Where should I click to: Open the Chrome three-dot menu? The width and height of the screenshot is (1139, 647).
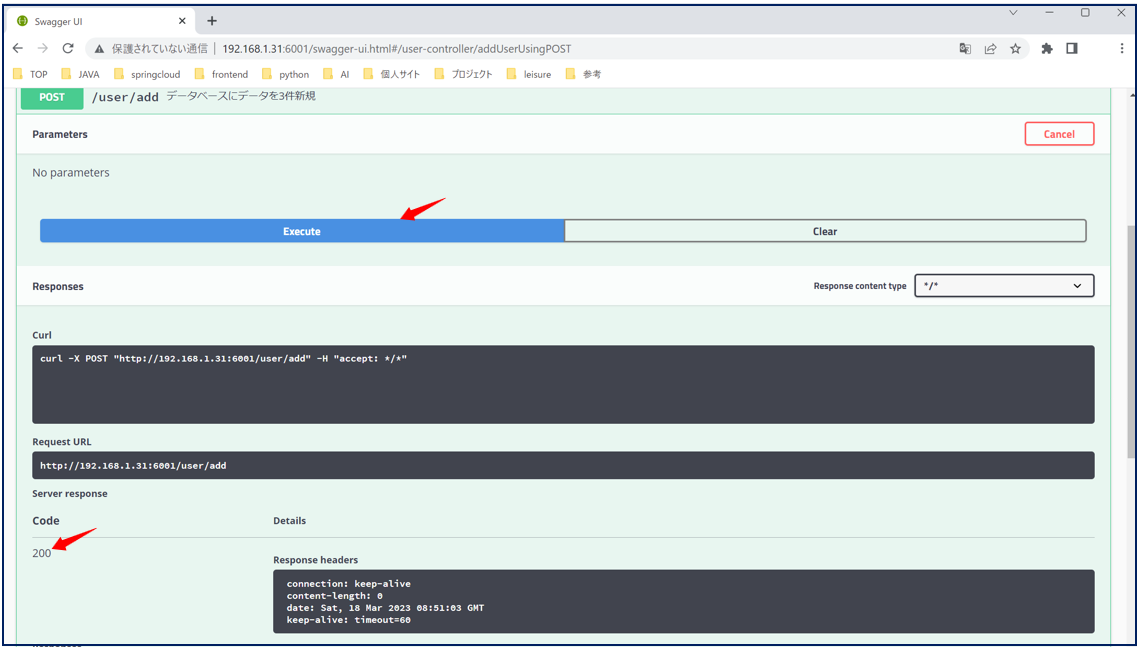(1123, 49)
